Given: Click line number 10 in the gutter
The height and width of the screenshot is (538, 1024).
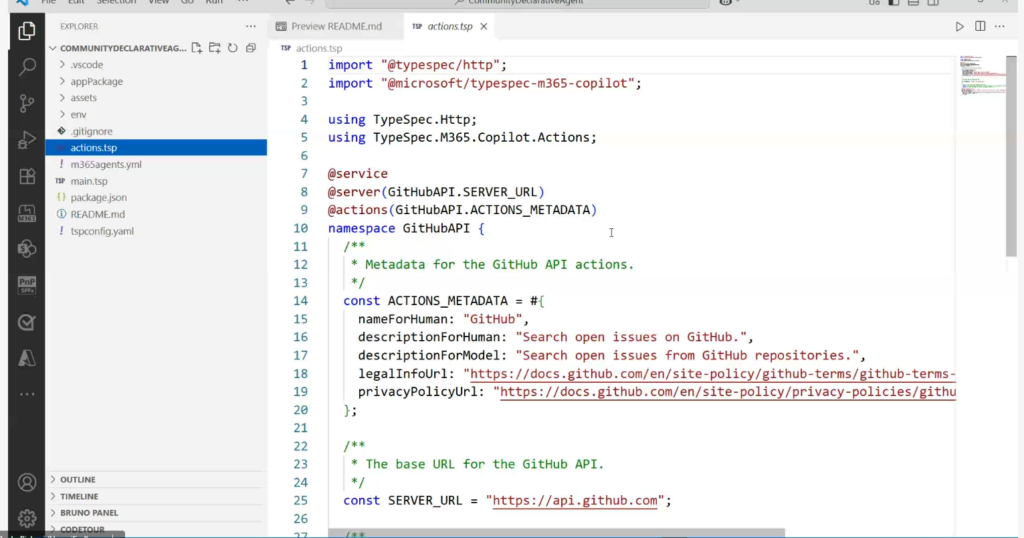Looking at the screenshot, I should (x=300, y=229).
